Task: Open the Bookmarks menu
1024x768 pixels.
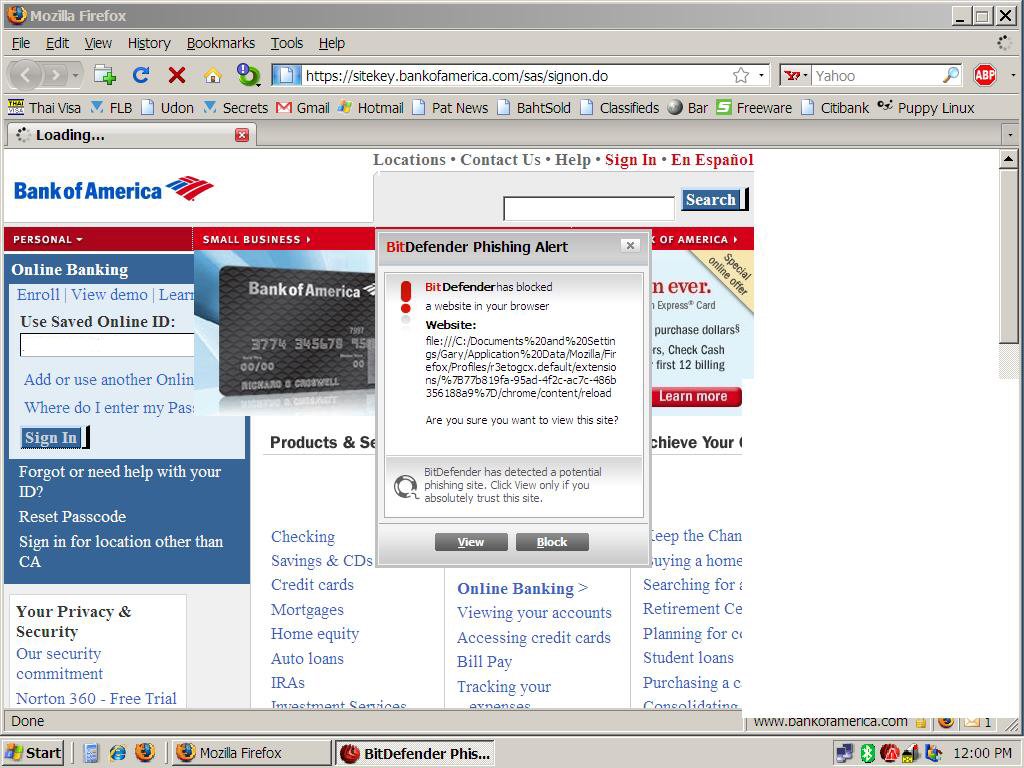Action: [x=221, y=43]
